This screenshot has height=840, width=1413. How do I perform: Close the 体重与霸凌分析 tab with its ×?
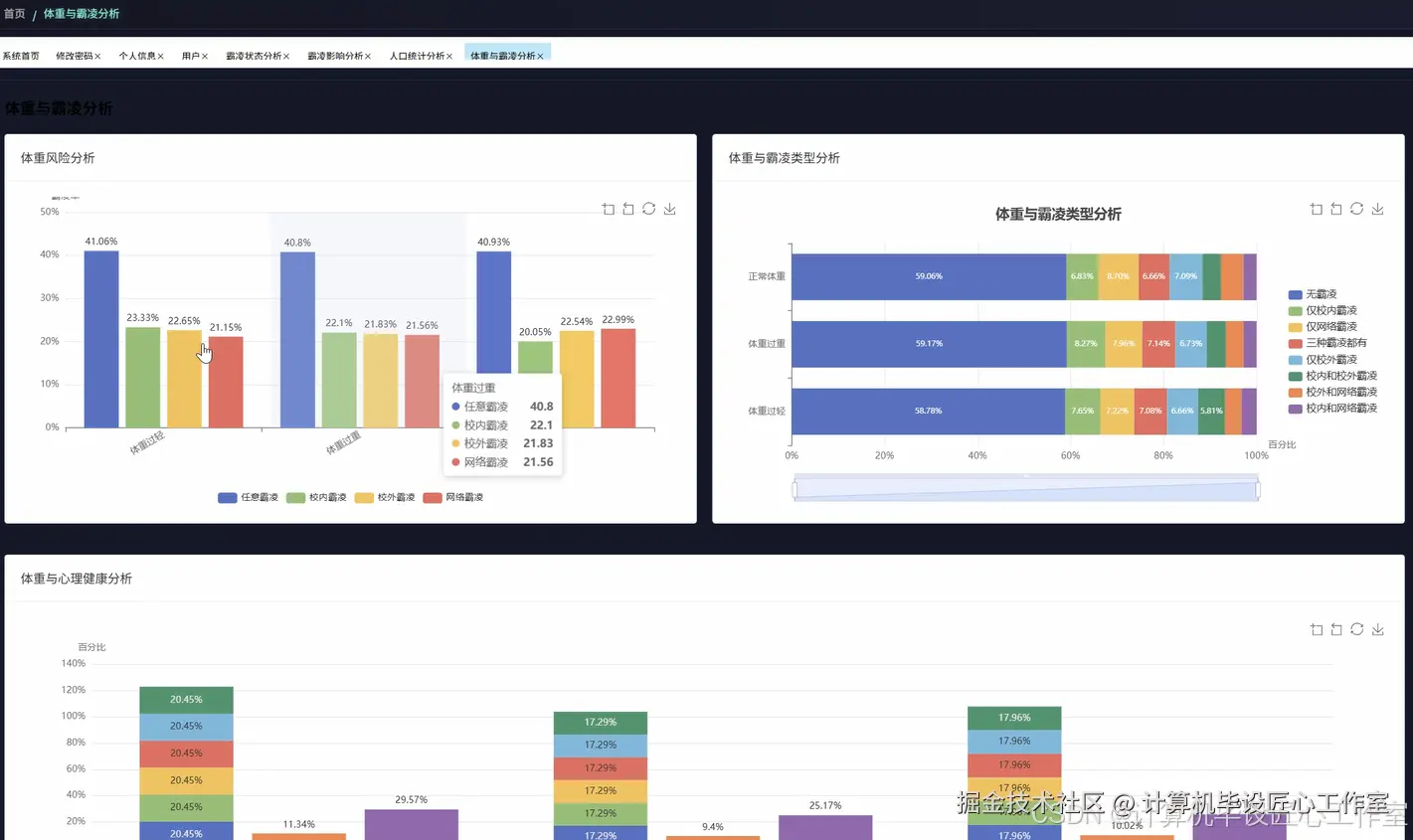[540, 57]
